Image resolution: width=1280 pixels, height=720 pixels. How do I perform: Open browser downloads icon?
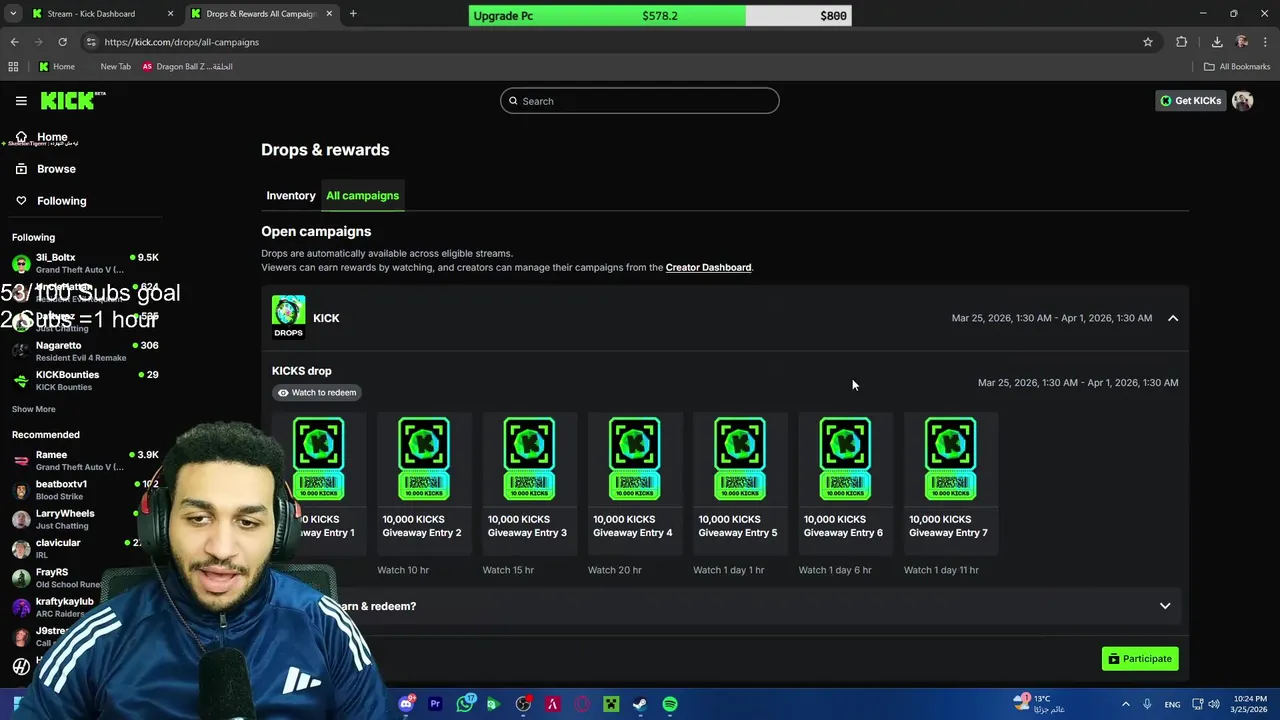pyautogui.click(x=1217, y=42)
